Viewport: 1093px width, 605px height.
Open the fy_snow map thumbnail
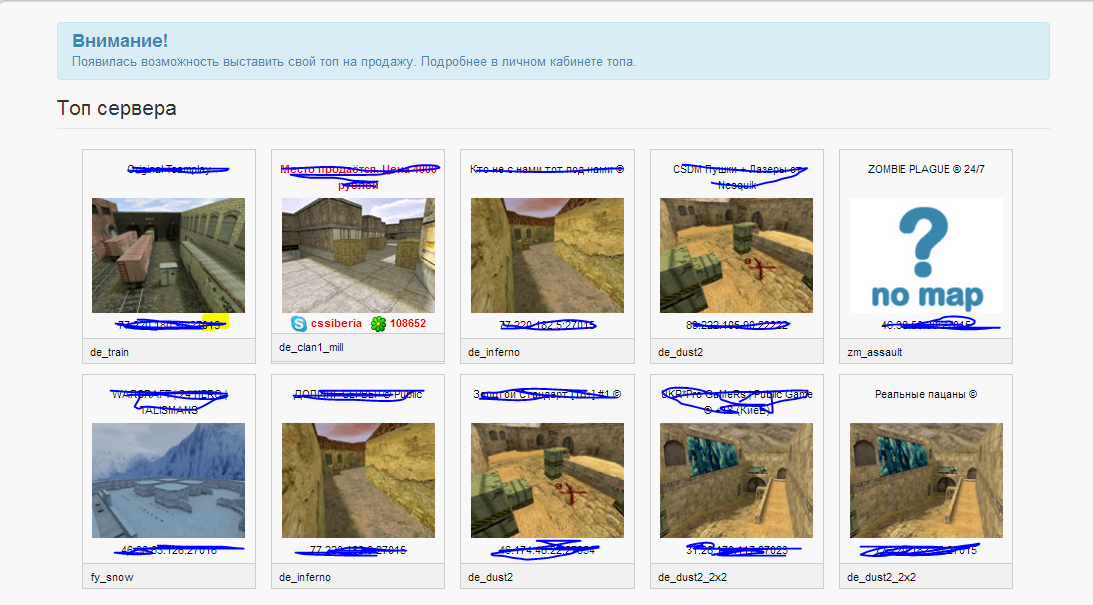click(169, 480)
